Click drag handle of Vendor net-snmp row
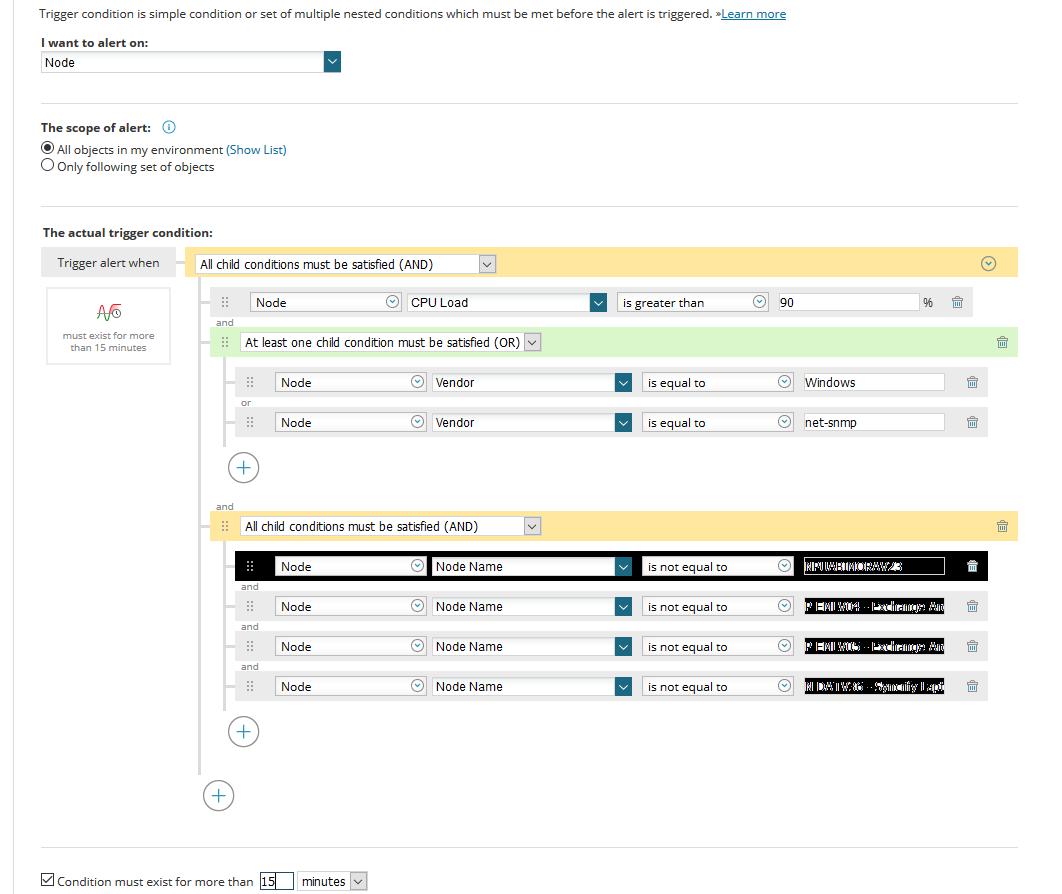 pos(250,422)
